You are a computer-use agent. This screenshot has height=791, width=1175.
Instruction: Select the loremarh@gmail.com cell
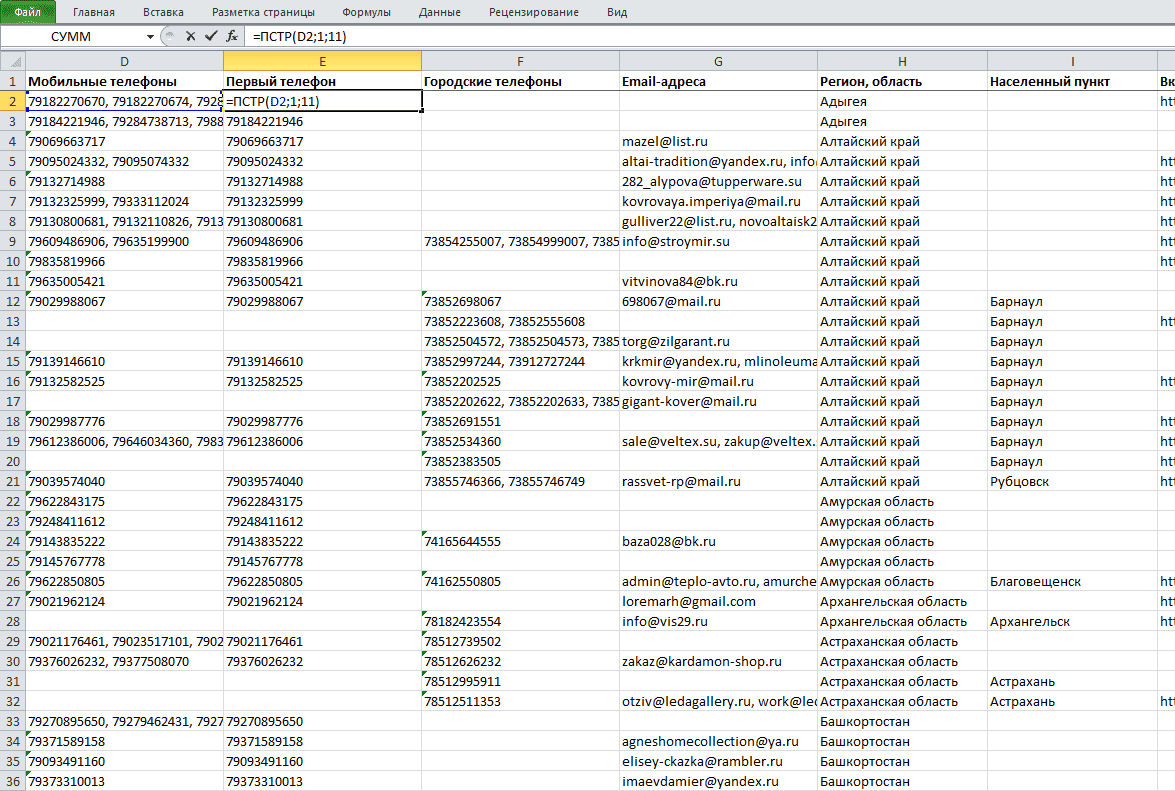click(x=718, y=601)
